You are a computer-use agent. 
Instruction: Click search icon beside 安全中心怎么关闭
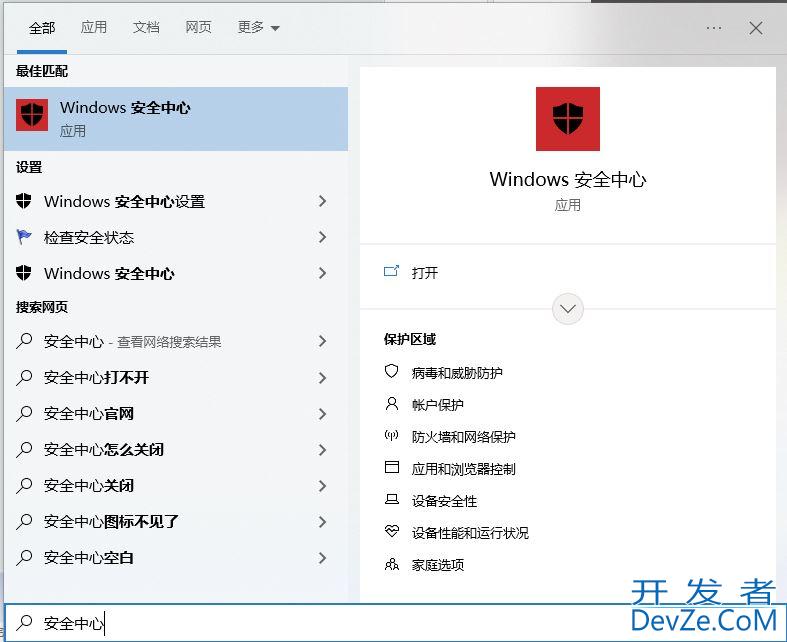pyautogui.click(x=24, y=450)
